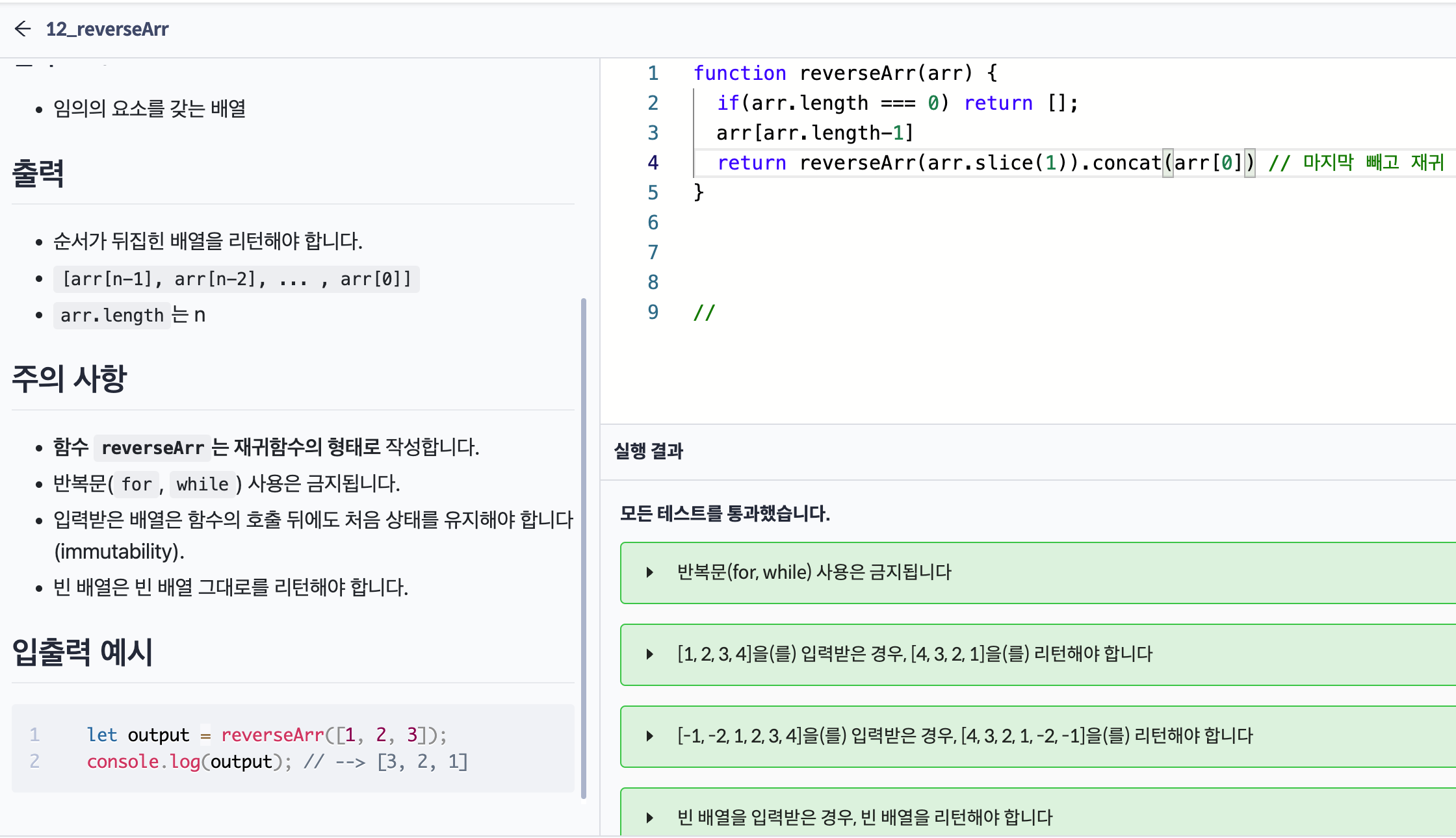Click line number 1 in editor gutter
1456x838 pixels.
(653, 73)
